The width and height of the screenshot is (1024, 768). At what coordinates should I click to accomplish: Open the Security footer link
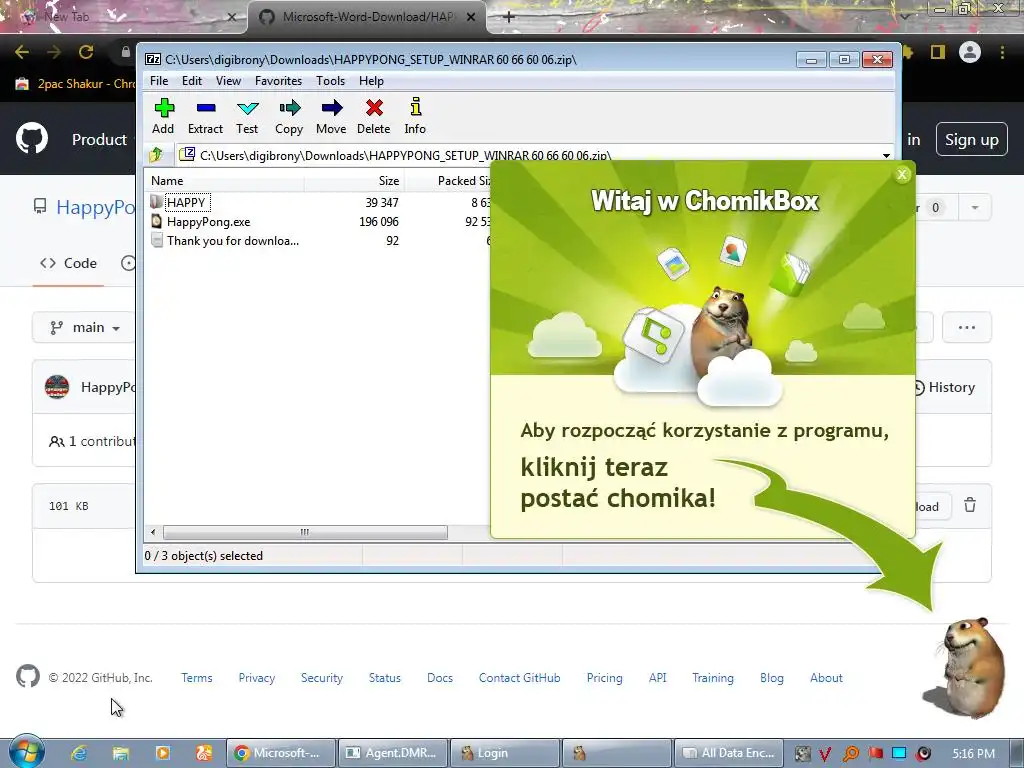click(321, 678)
